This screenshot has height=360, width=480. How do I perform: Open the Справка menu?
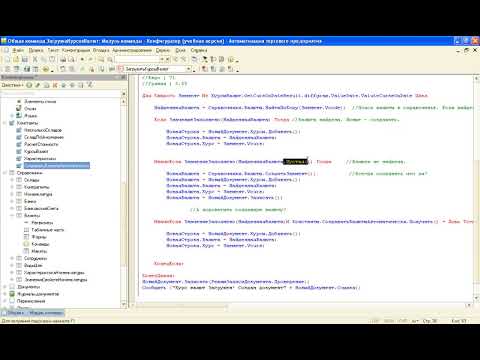tap(199, 50)
